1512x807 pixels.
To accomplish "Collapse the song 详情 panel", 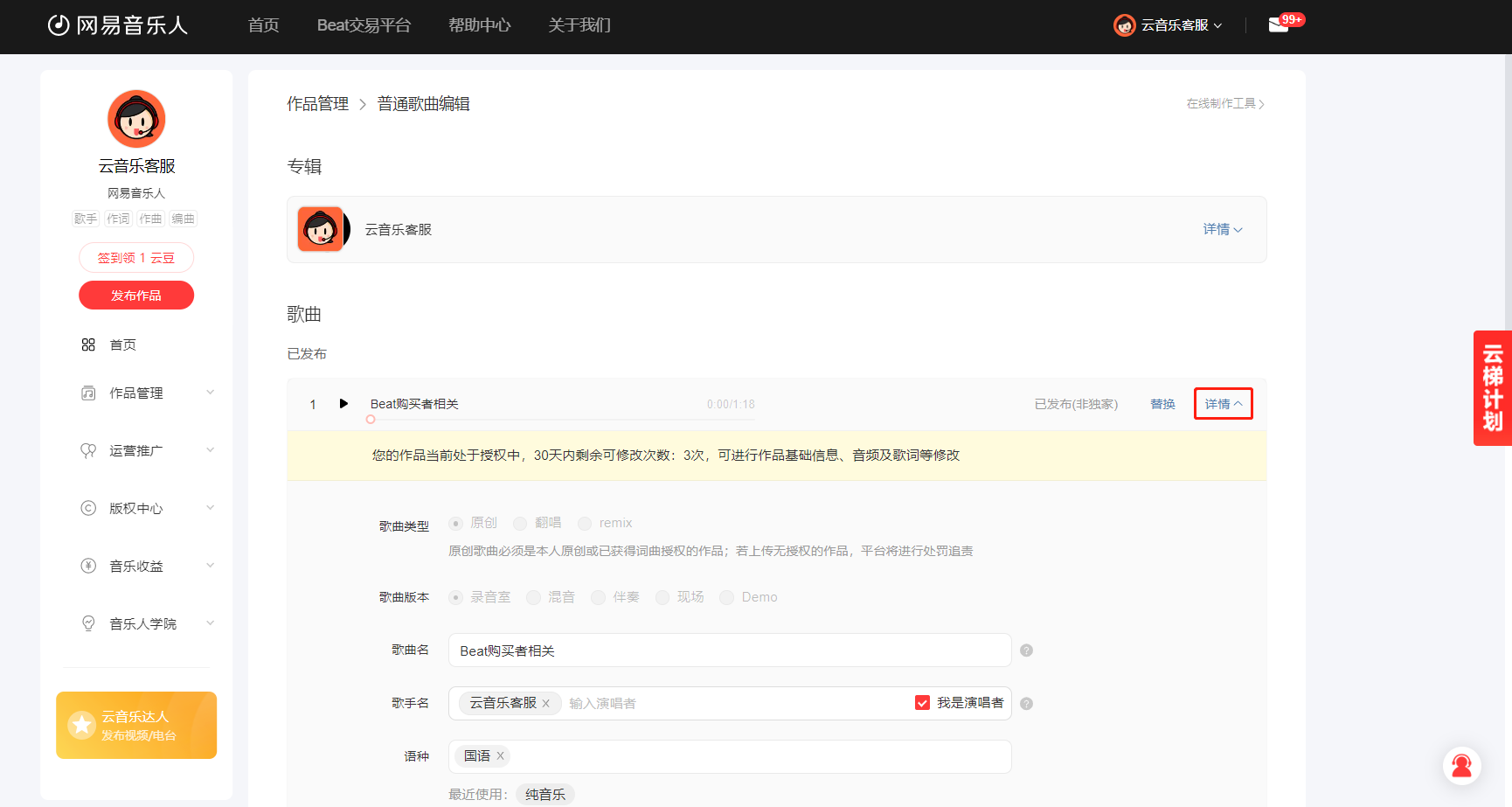I will (1223, 404).
